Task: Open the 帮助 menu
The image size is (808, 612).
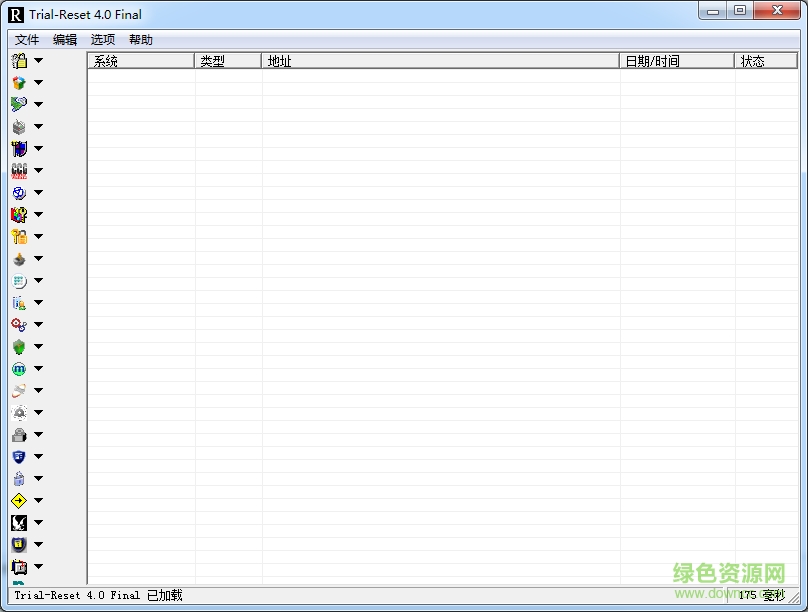Action: coord(139,39)
